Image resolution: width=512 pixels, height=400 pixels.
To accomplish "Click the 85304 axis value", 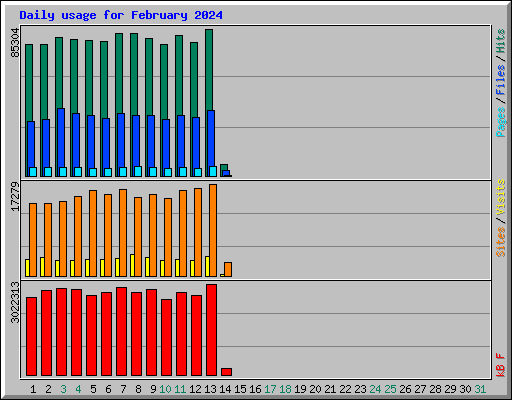I will point(15,43).
